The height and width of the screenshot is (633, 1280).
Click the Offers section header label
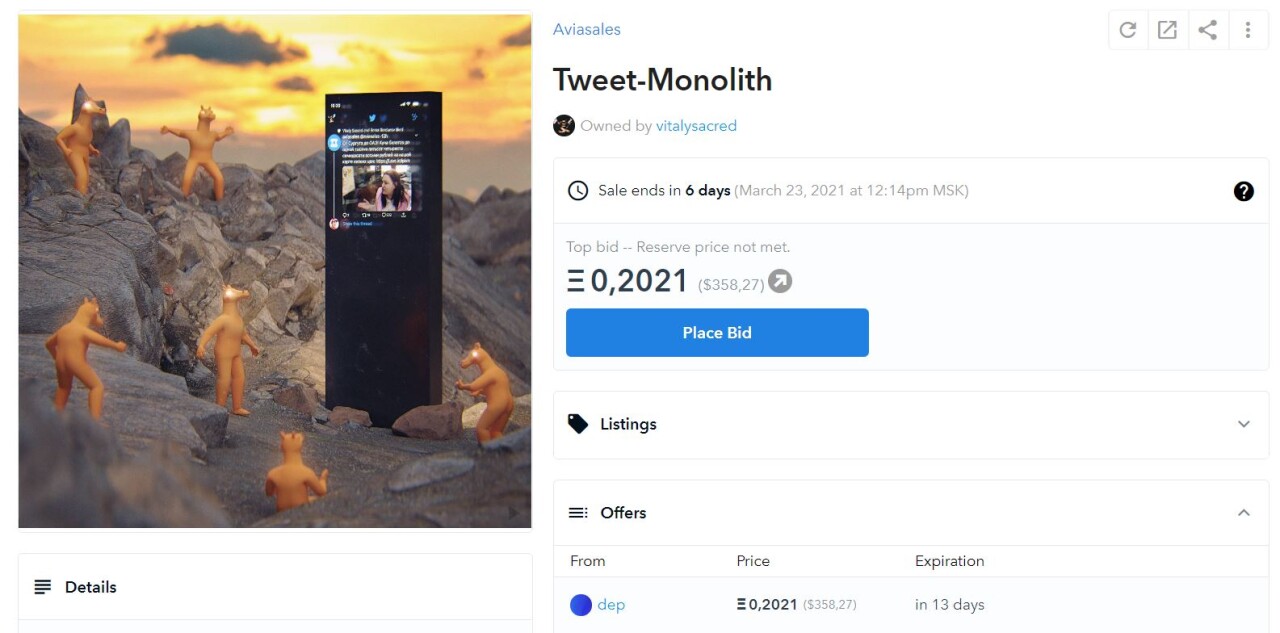(623, 513)
